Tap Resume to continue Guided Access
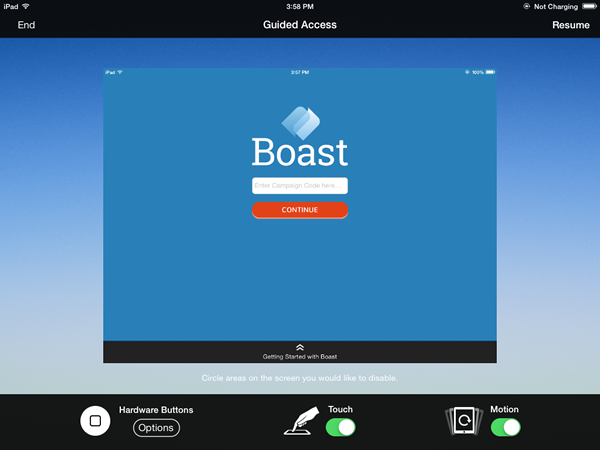 point(571,25)
